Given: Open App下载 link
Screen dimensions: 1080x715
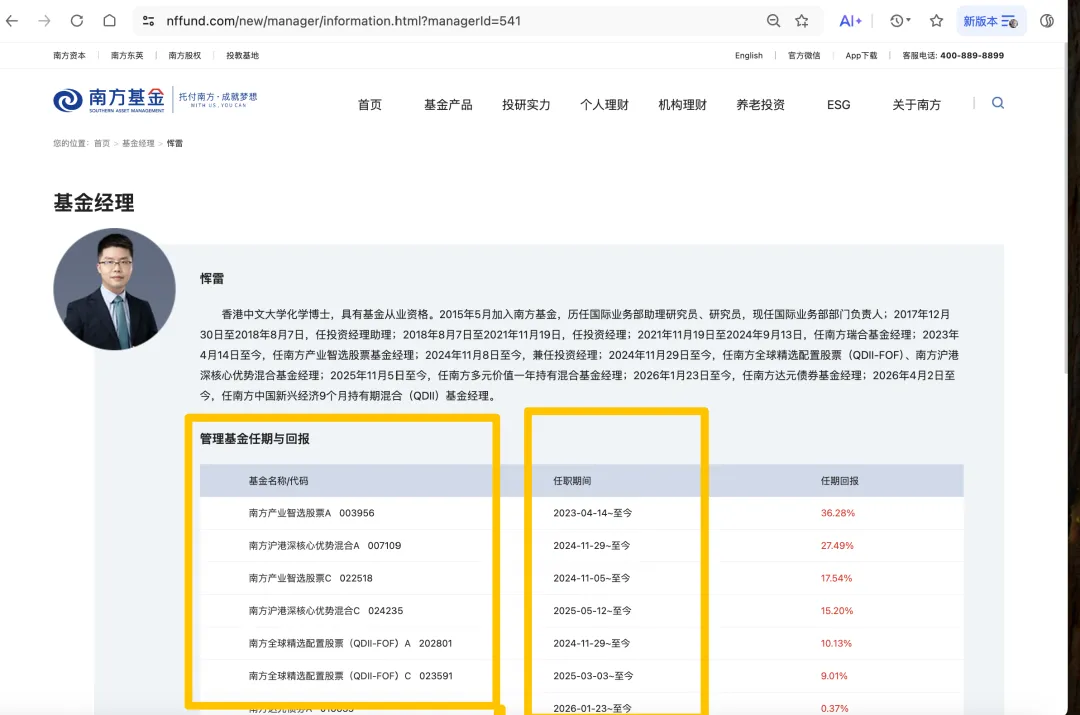Looking at the screenshot, I should pos(861,56).
